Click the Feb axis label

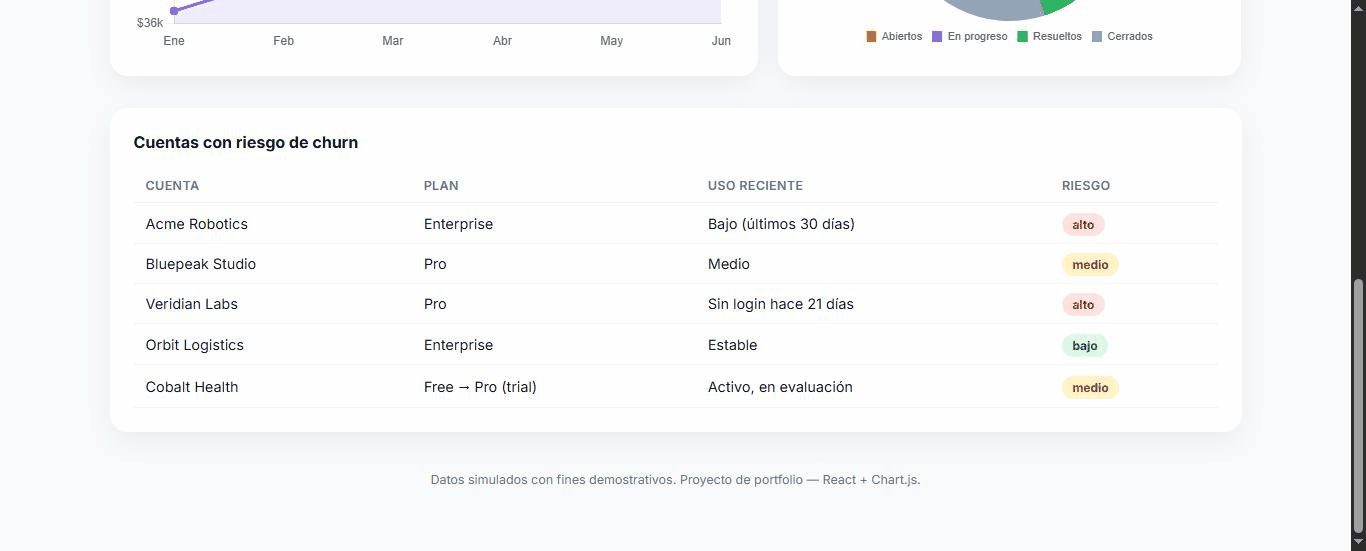pyautogui.click(x=284, y=41)
